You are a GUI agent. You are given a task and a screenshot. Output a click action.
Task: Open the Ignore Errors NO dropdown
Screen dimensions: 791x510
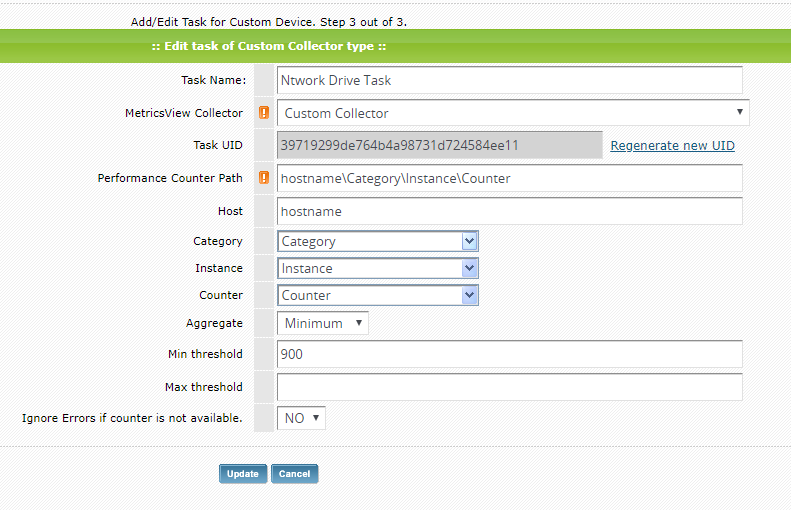[x=301, y=418]
